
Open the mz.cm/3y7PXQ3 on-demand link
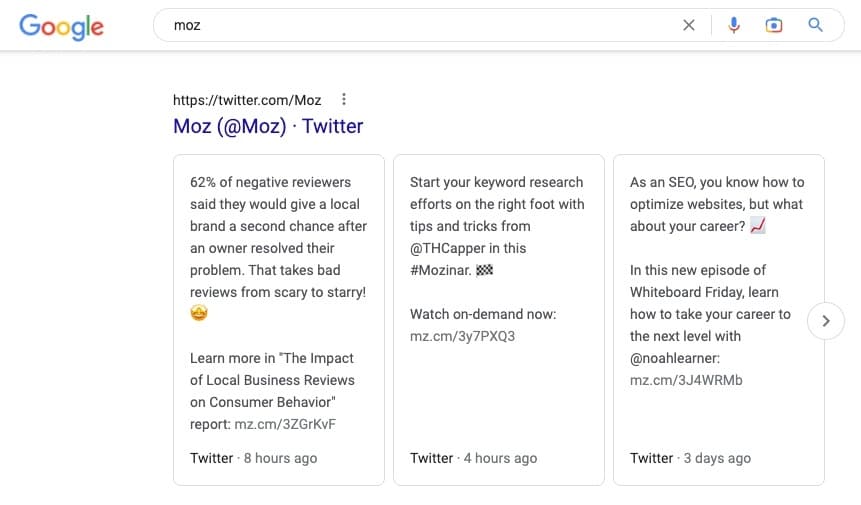[x=462, y=336]
